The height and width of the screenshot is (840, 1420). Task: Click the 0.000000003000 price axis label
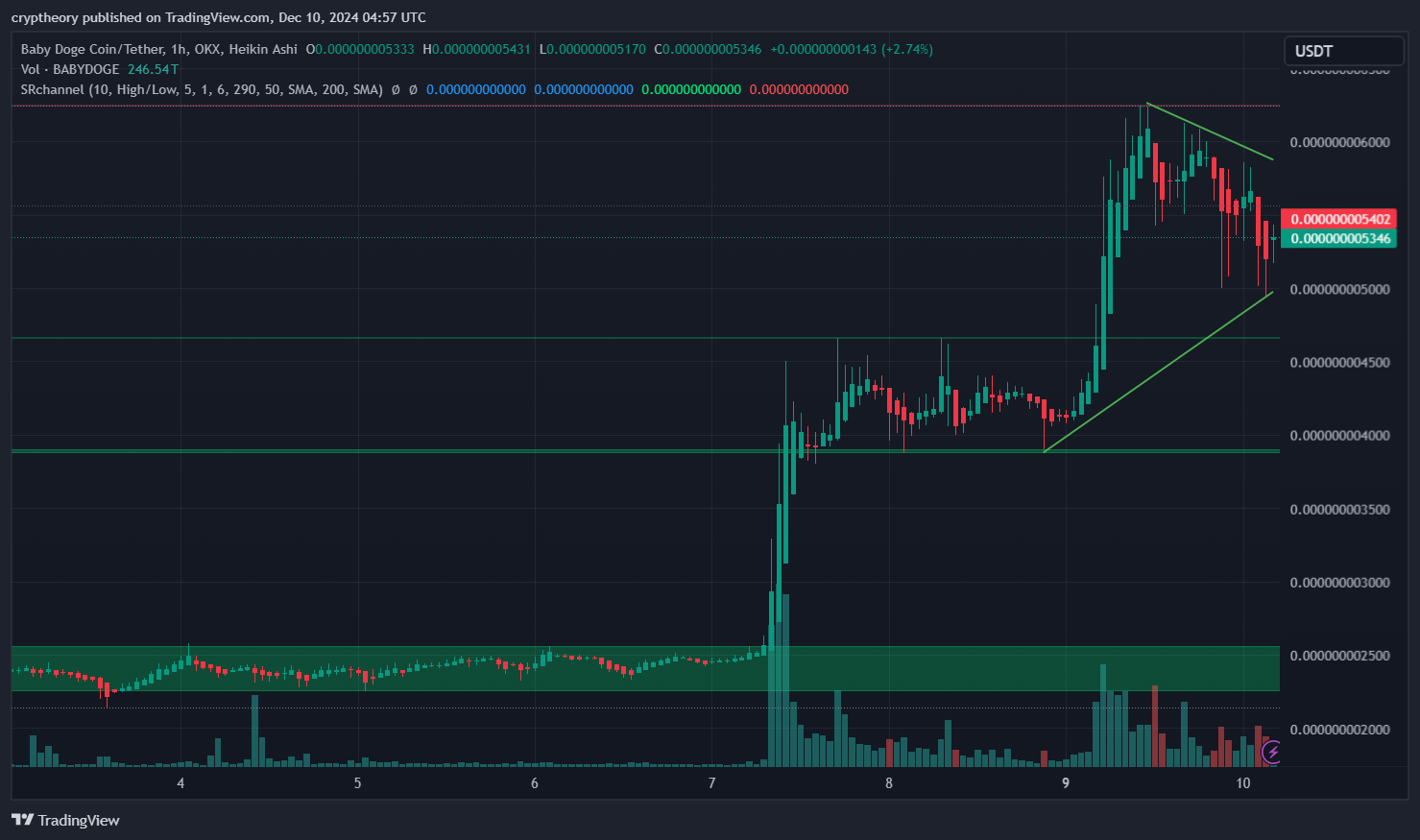point(1339,583)
